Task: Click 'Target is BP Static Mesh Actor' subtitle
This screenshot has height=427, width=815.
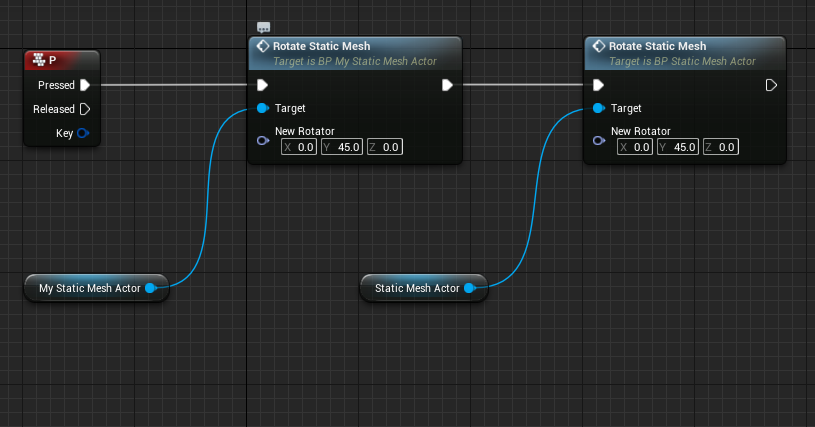Action: [x=682, y=61]
